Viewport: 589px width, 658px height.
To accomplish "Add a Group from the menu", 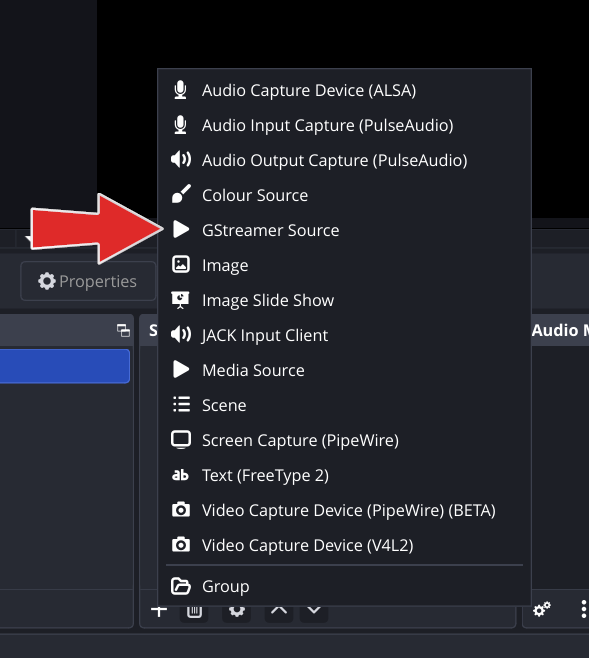I will coord(344,586).
